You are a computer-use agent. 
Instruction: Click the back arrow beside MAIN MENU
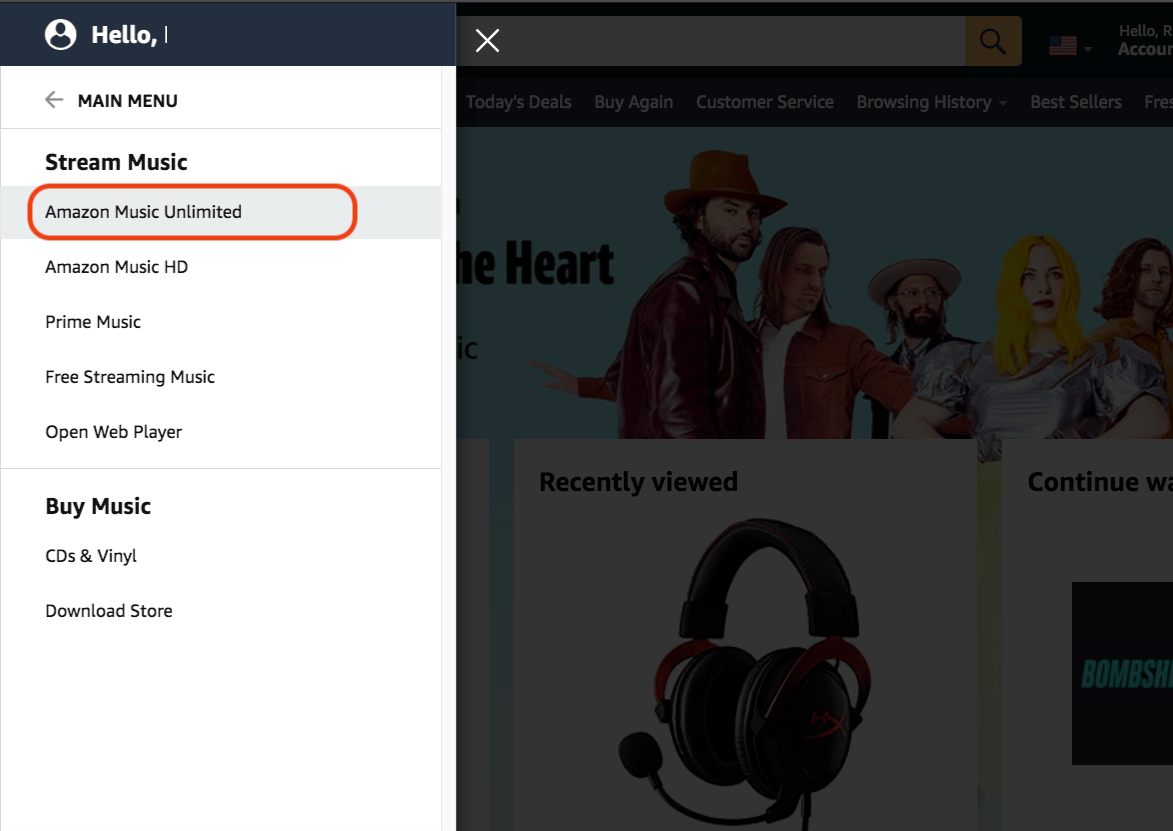tap(54, 99)
